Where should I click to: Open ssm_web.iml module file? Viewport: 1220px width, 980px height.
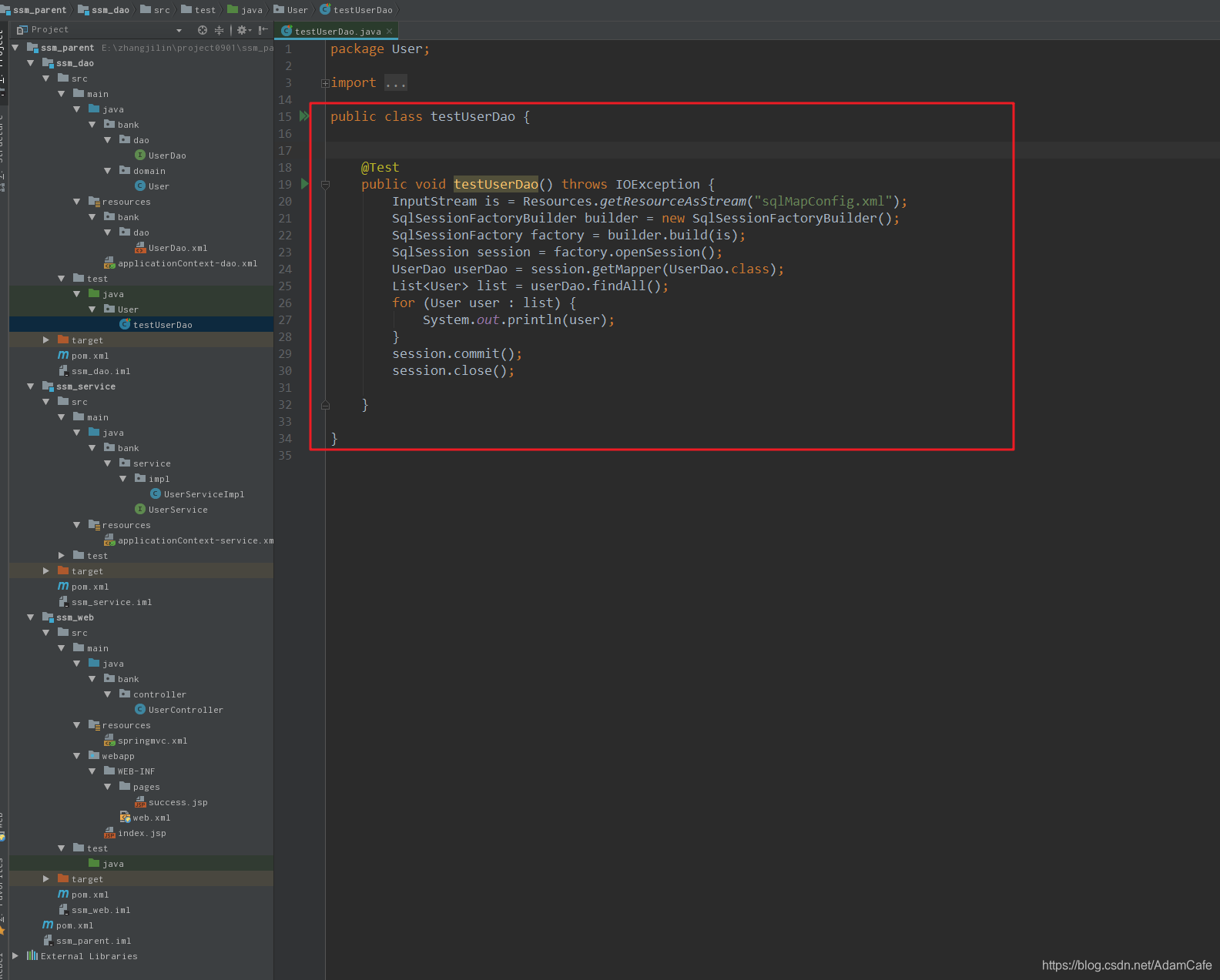pos(94,910)
